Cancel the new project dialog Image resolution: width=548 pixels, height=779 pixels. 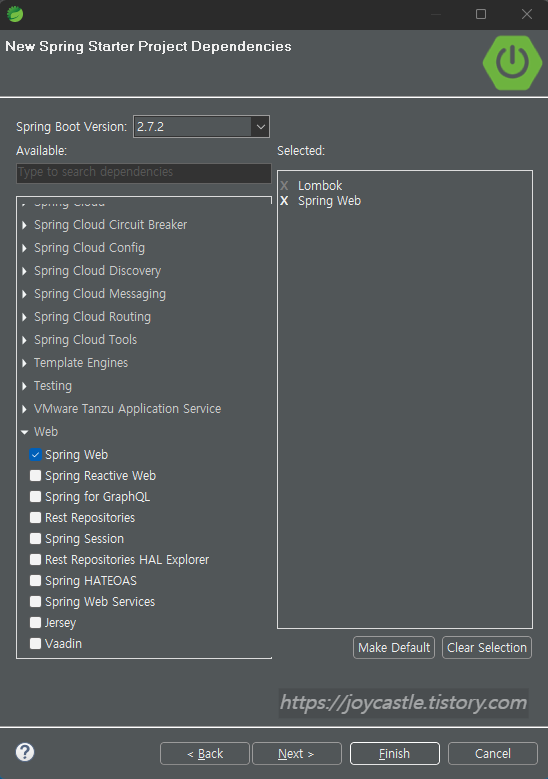(x=492, y=754)
